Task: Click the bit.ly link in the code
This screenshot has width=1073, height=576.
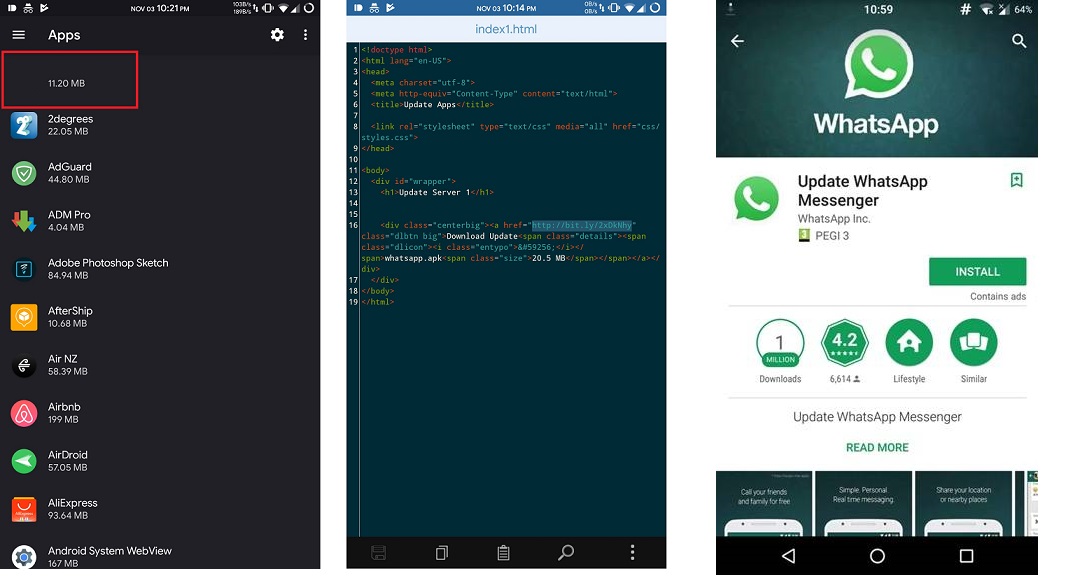Action: coord(582,225)
